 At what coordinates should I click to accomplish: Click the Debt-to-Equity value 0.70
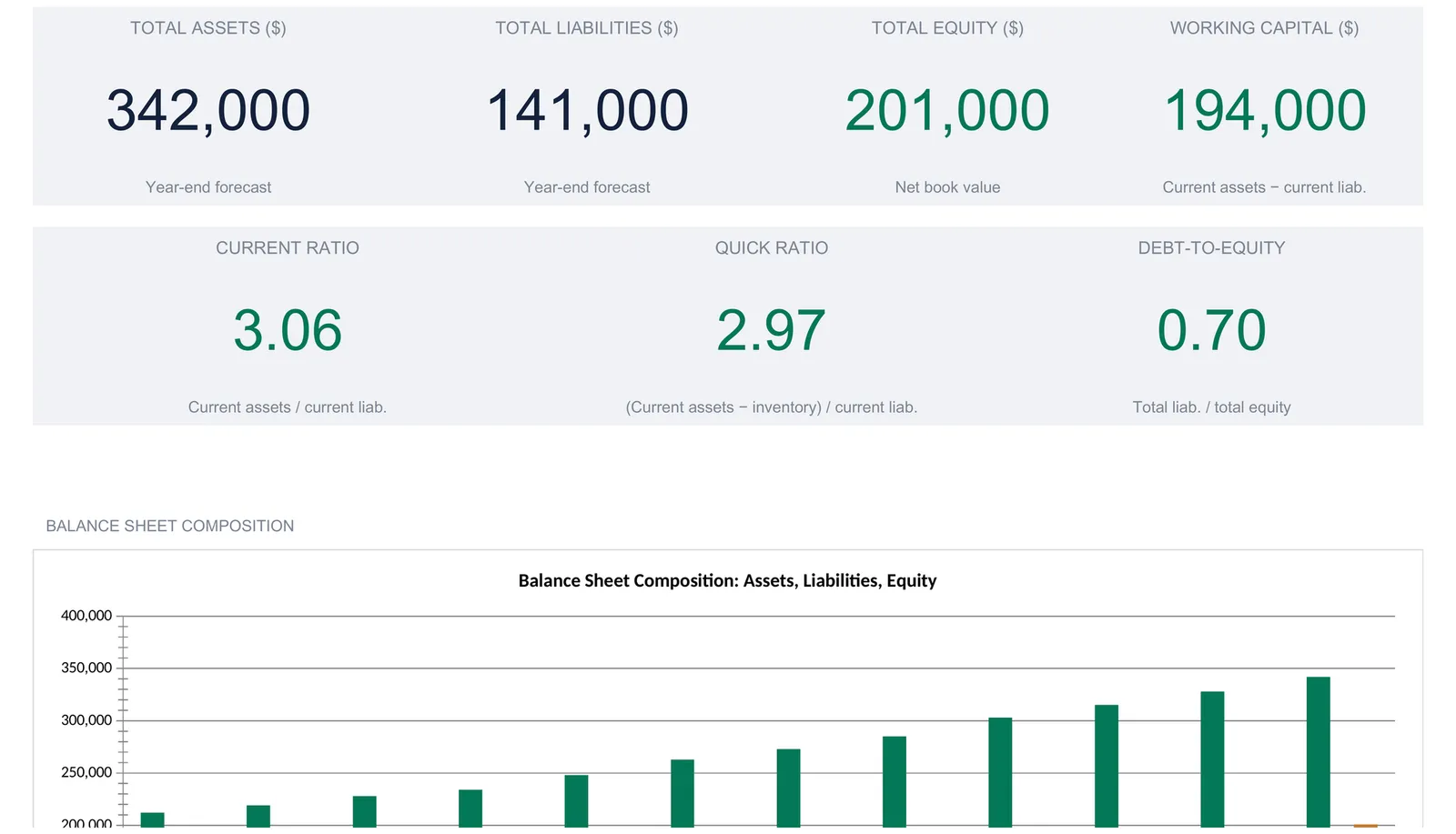1211,330
